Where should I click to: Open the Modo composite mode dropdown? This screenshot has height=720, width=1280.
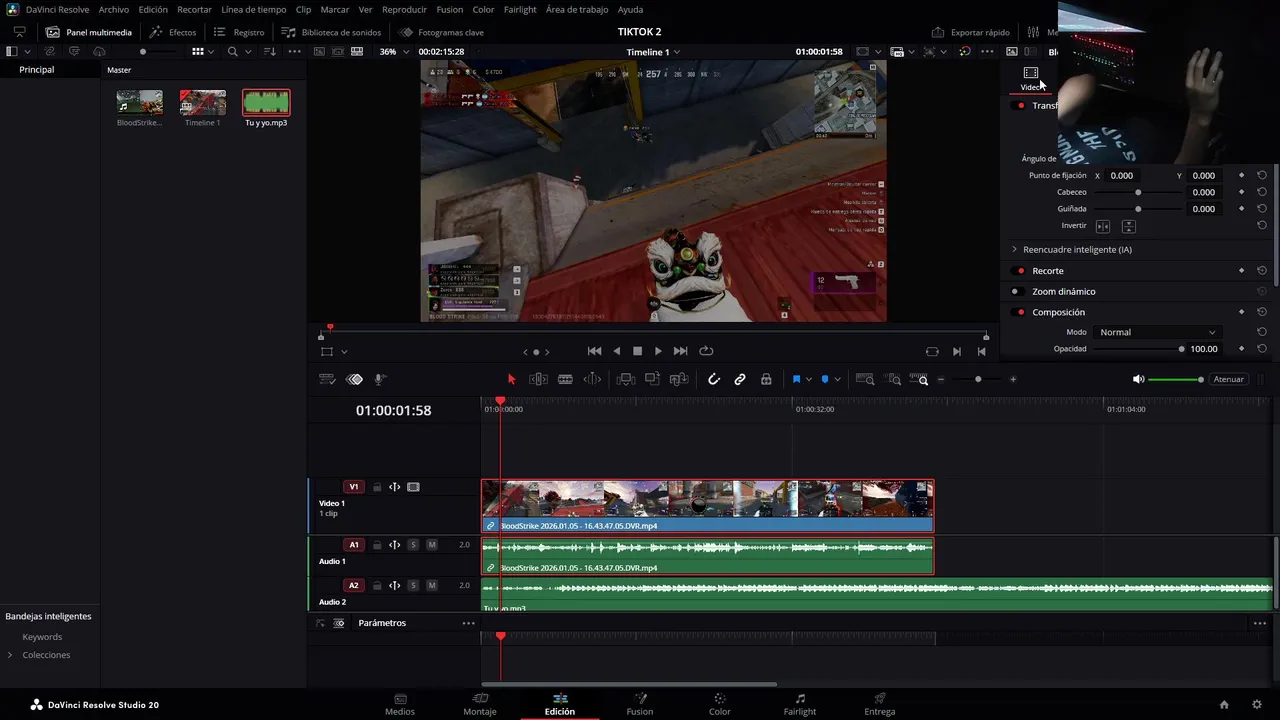click(1157, 332)
